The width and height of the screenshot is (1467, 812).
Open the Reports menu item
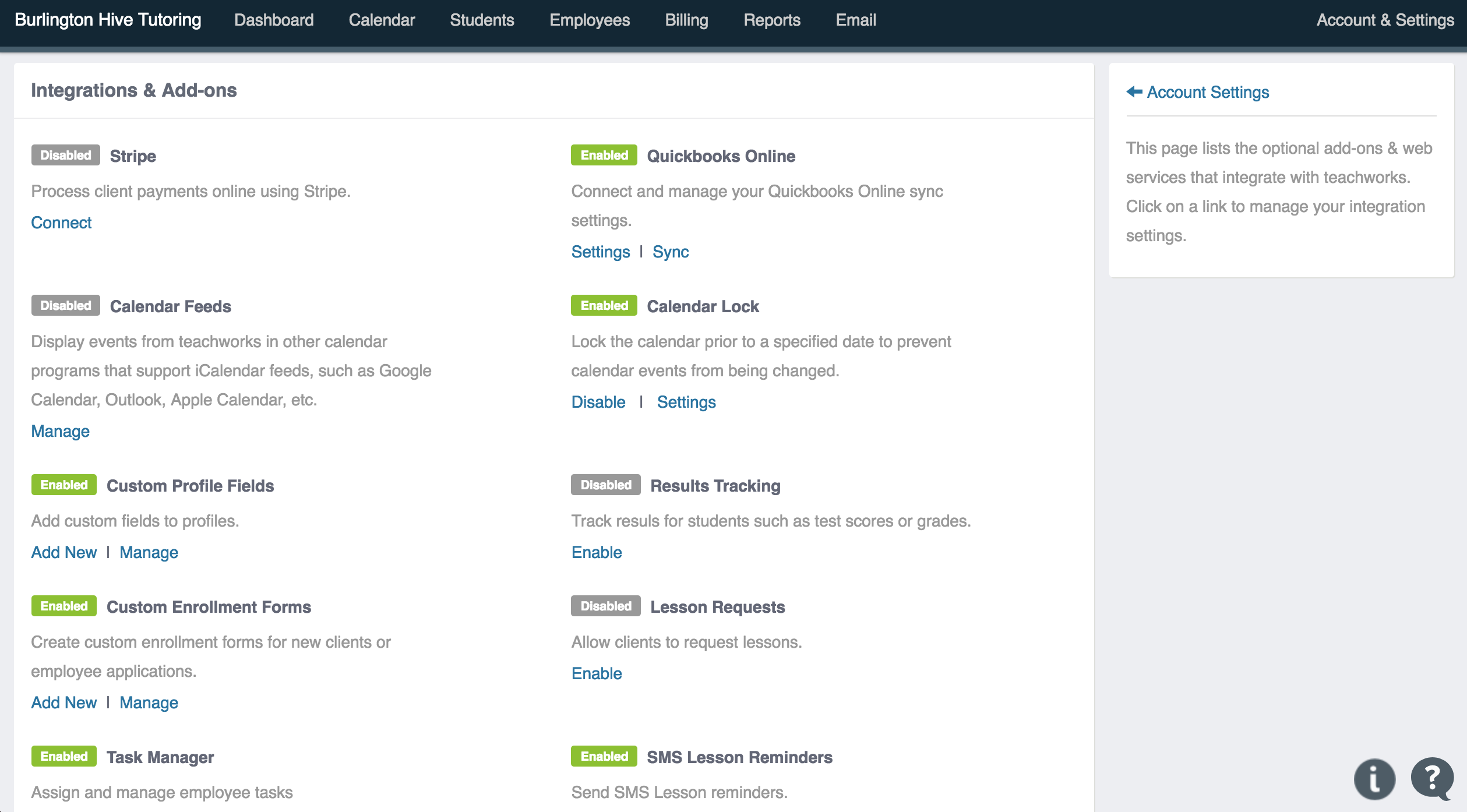point(772,20)
